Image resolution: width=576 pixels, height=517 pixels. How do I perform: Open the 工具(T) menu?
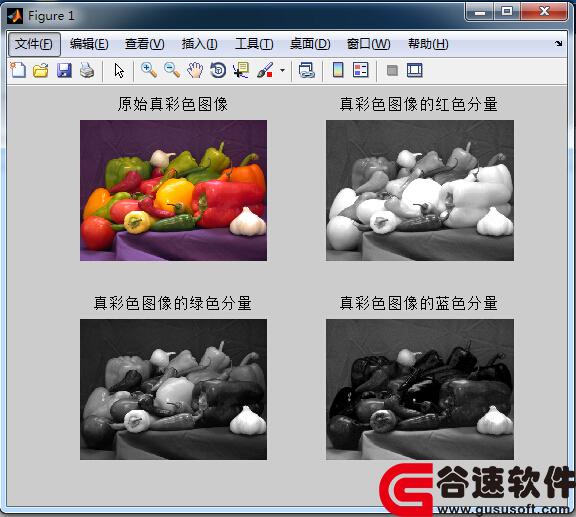pos(254,44)
